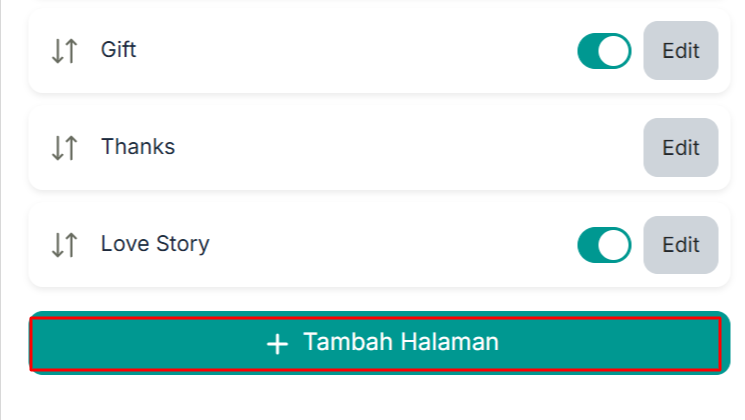The width and height of the screenshot is (745, 420).
Task: Edit the Thanks page
Action: (x=681, y=147)
